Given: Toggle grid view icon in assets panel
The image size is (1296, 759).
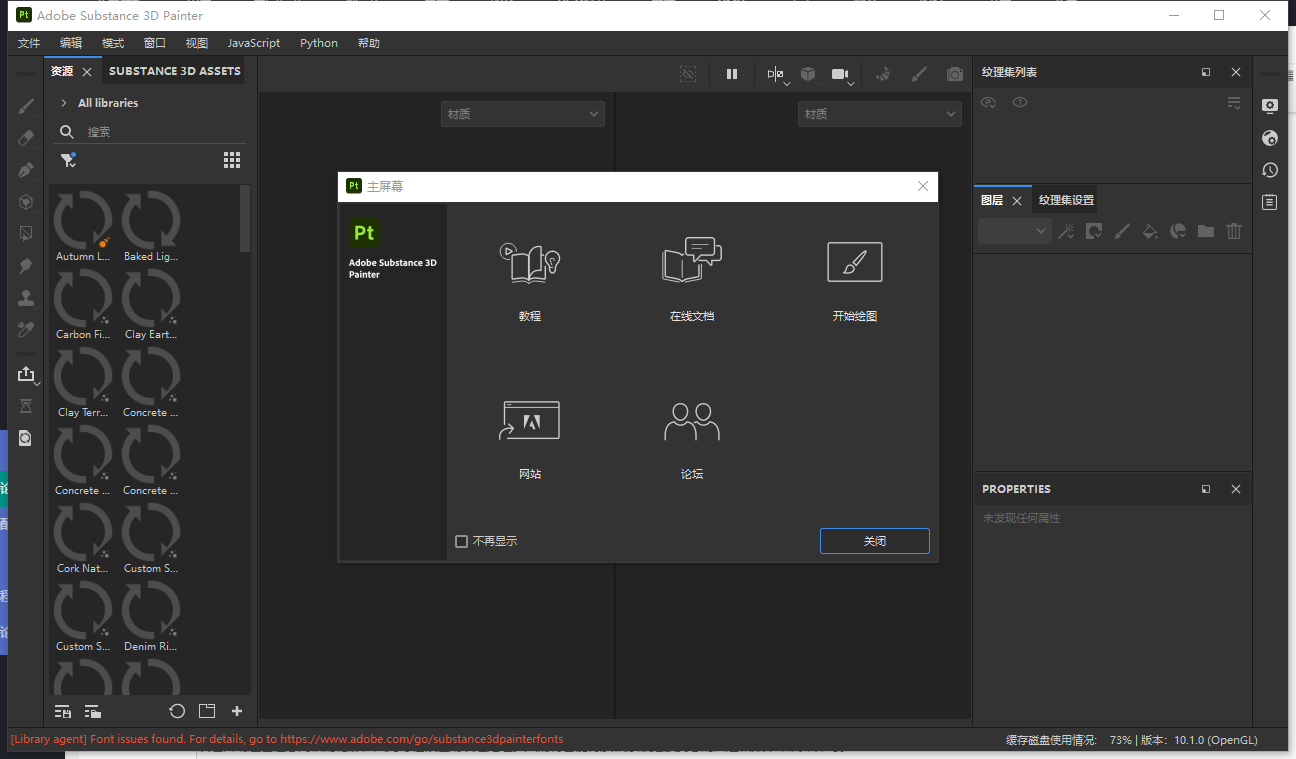Looking at the screenshot, I should tap(232, 160).
